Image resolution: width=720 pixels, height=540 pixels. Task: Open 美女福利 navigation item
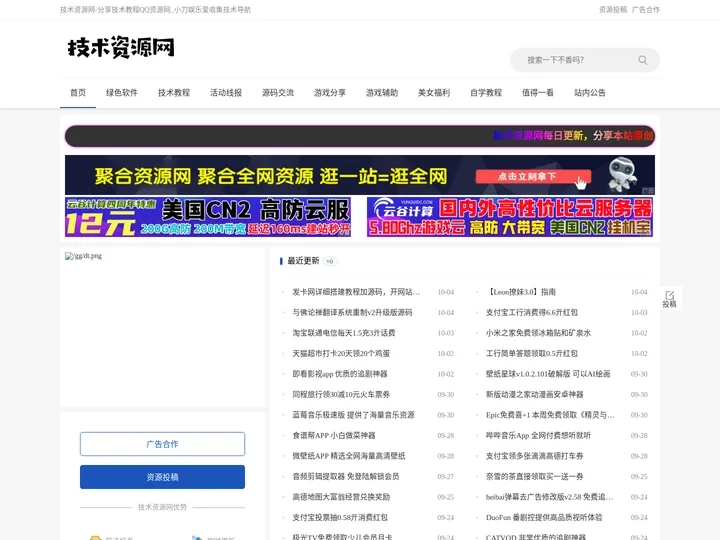click(x=434, y=93)
